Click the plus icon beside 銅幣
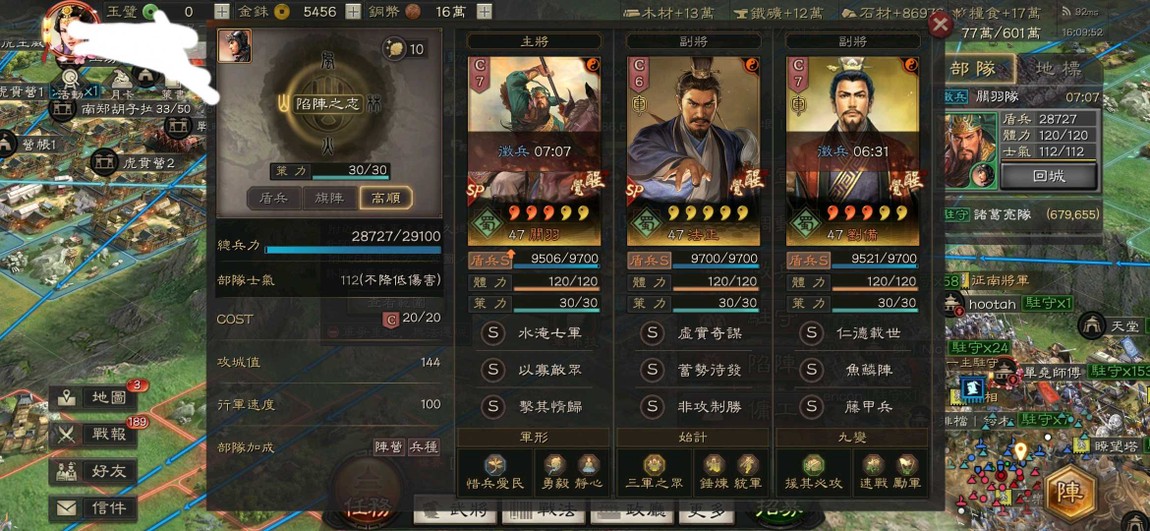The width and height of the screenshot is (1150, 531). (x=484, y=11)
